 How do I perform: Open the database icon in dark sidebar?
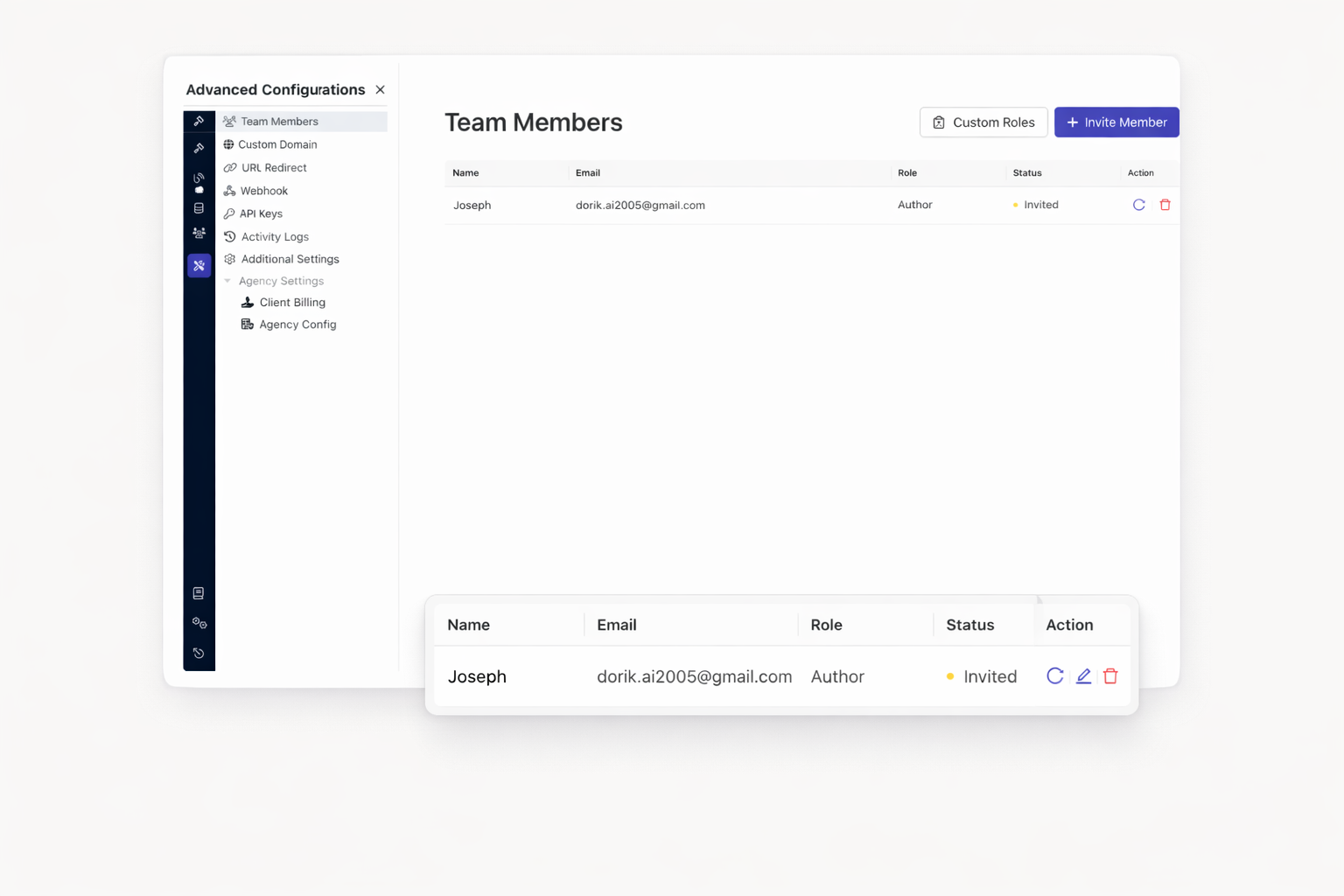click(199, 208)
